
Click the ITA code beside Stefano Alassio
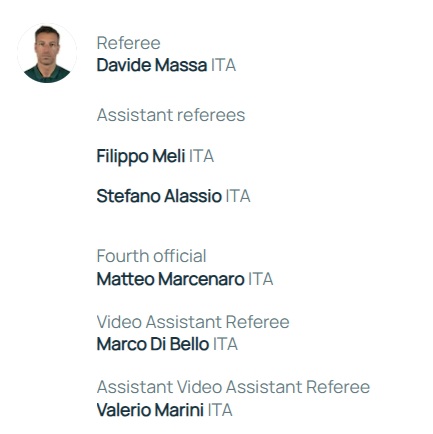coord(238,196)
